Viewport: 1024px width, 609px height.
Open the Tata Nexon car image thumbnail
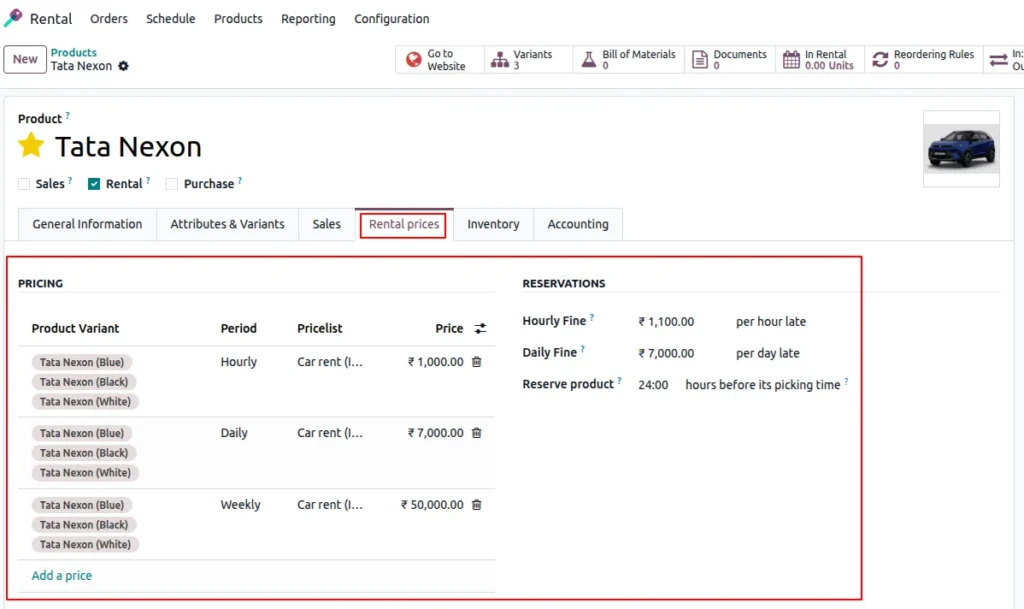(961, 149)
